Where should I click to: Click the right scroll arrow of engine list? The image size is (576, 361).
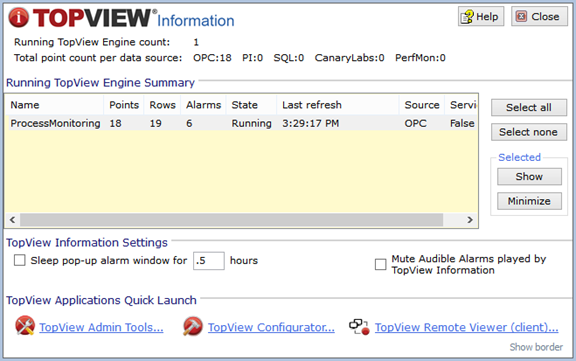click(470, 220)
